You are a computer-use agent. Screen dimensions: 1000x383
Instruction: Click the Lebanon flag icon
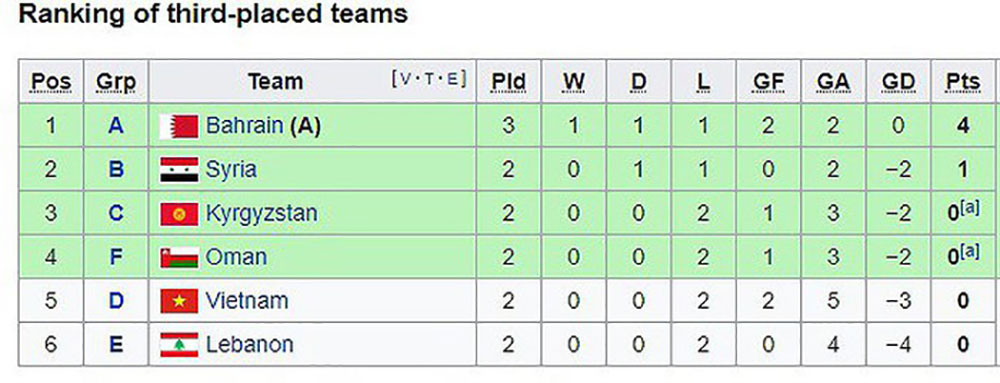pyautogui.click(x=179, y=344)
